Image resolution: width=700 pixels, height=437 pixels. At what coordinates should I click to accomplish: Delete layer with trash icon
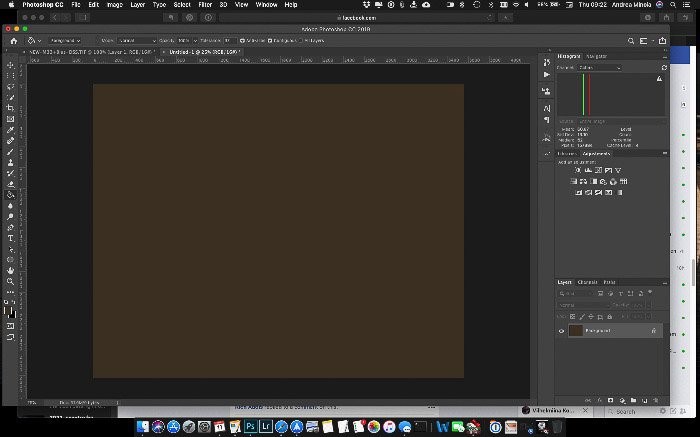656,400
